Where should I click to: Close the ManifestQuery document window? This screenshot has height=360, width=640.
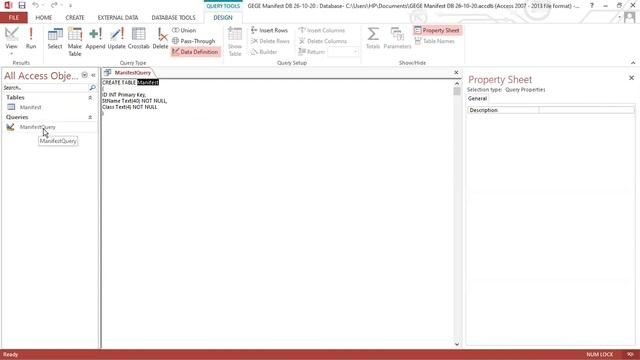coord(456,73)
